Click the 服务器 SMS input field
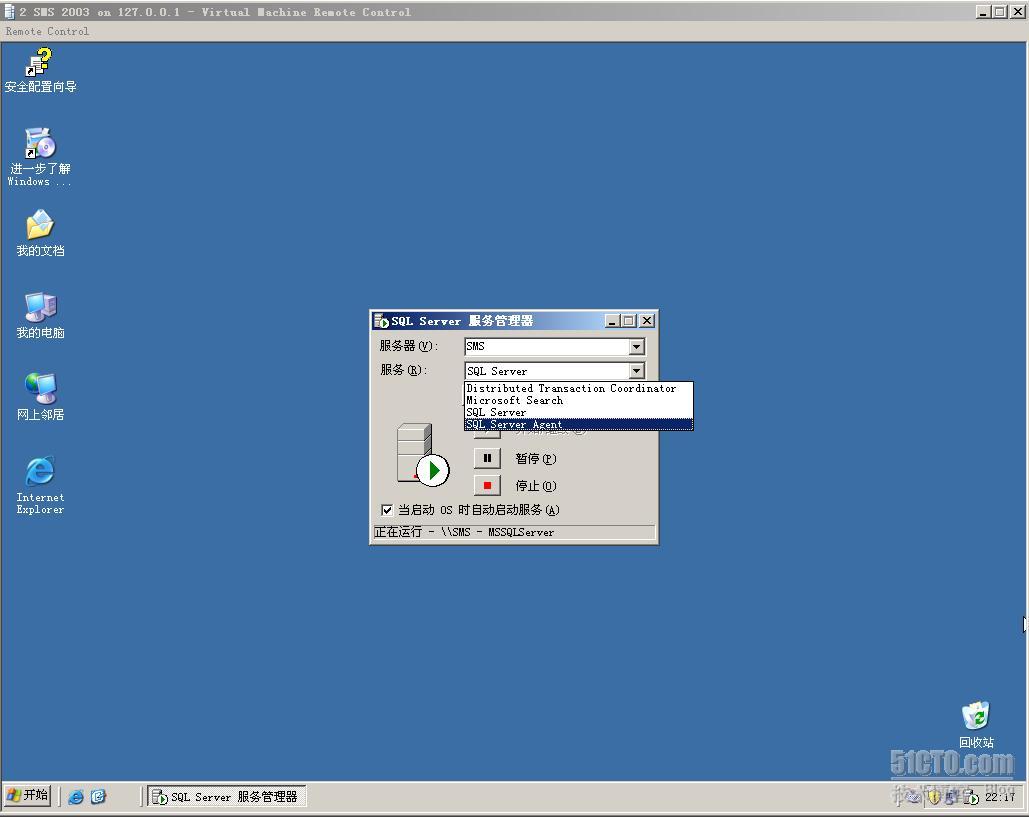This screenshot has height=817, width=1029. click(547, 346)
